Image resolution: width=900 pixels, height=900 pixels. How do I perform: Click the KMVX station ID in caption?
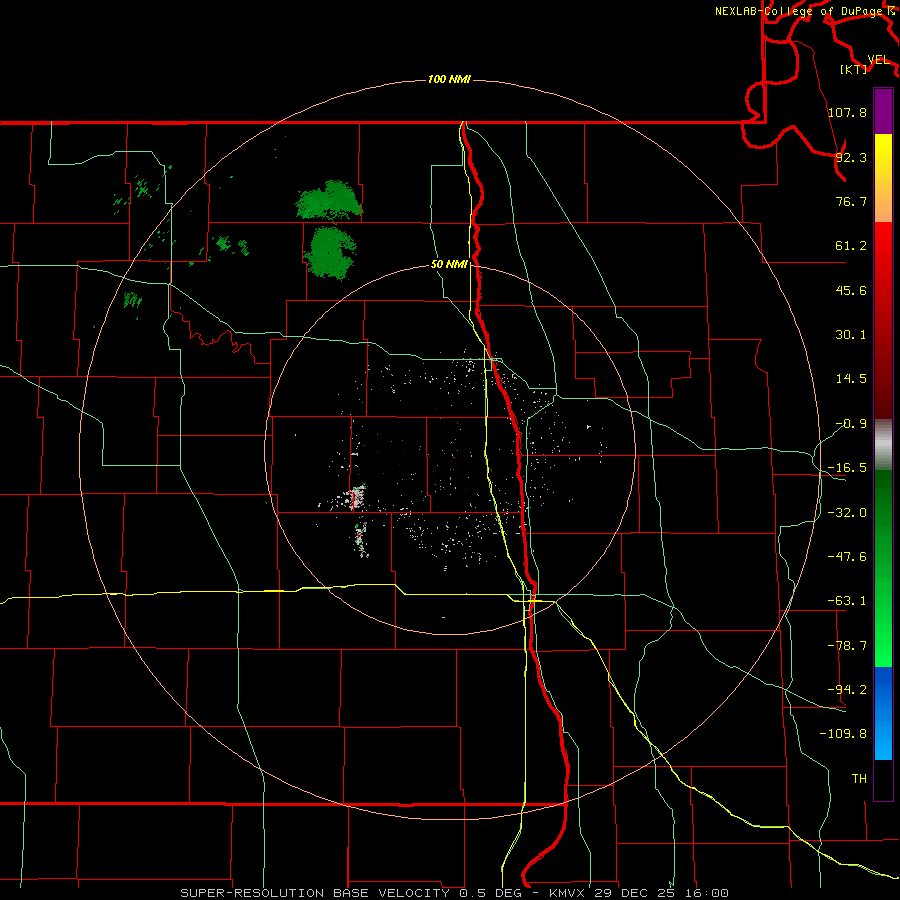(x=568, y=893)
